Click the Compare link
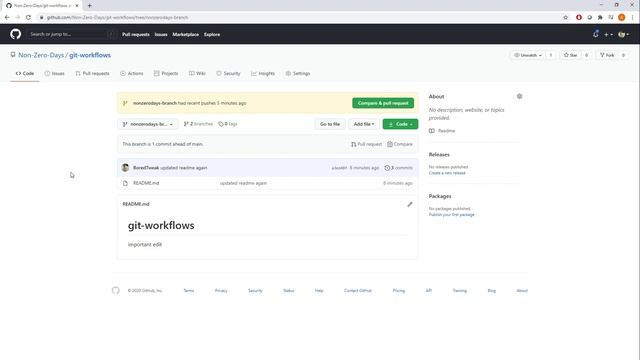The image size is (640, 360). tap(400, 144)
